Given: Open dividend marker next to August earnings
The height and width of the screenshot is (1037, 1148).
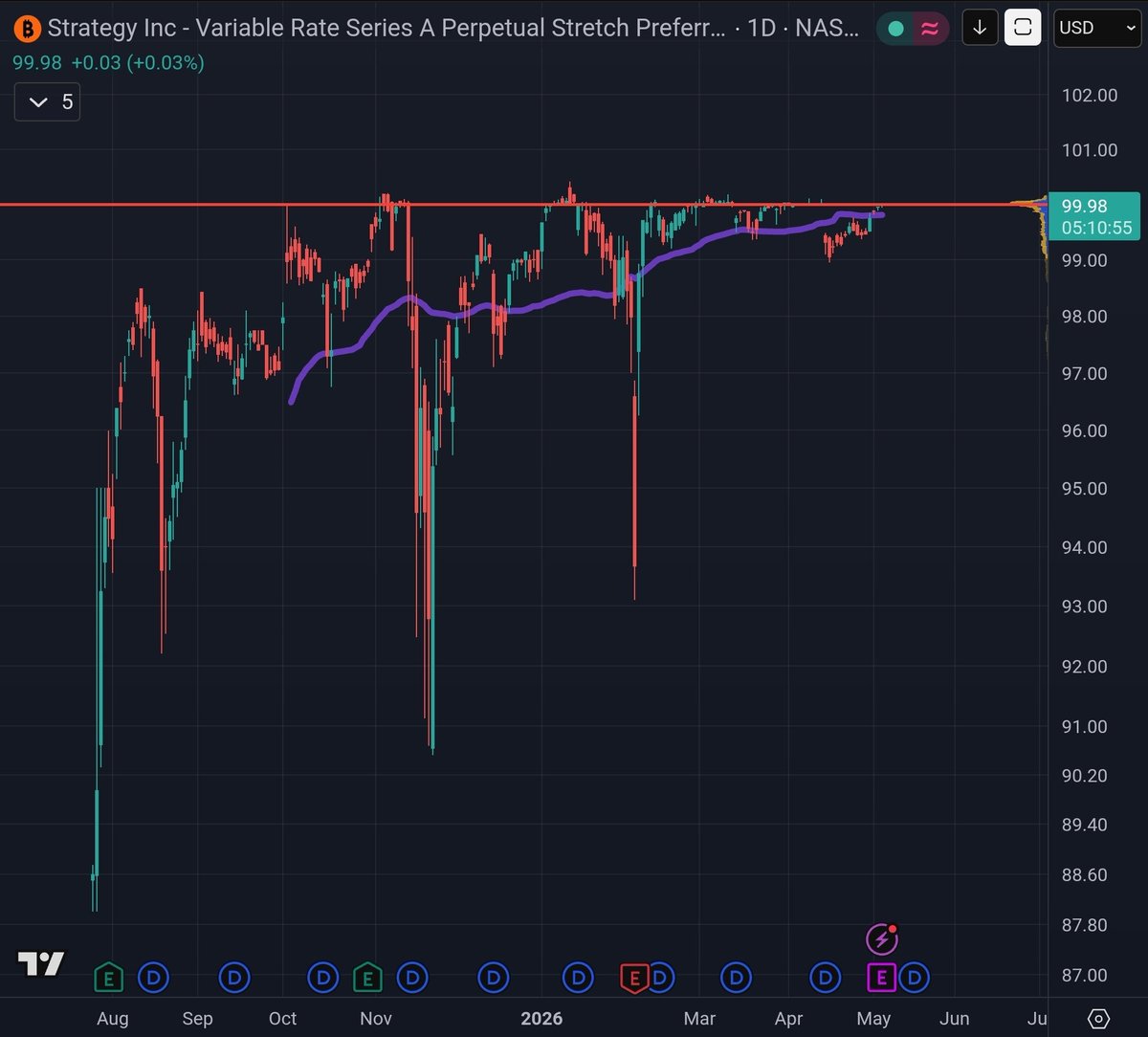Looking at the screenshot, I should [153, 977].
